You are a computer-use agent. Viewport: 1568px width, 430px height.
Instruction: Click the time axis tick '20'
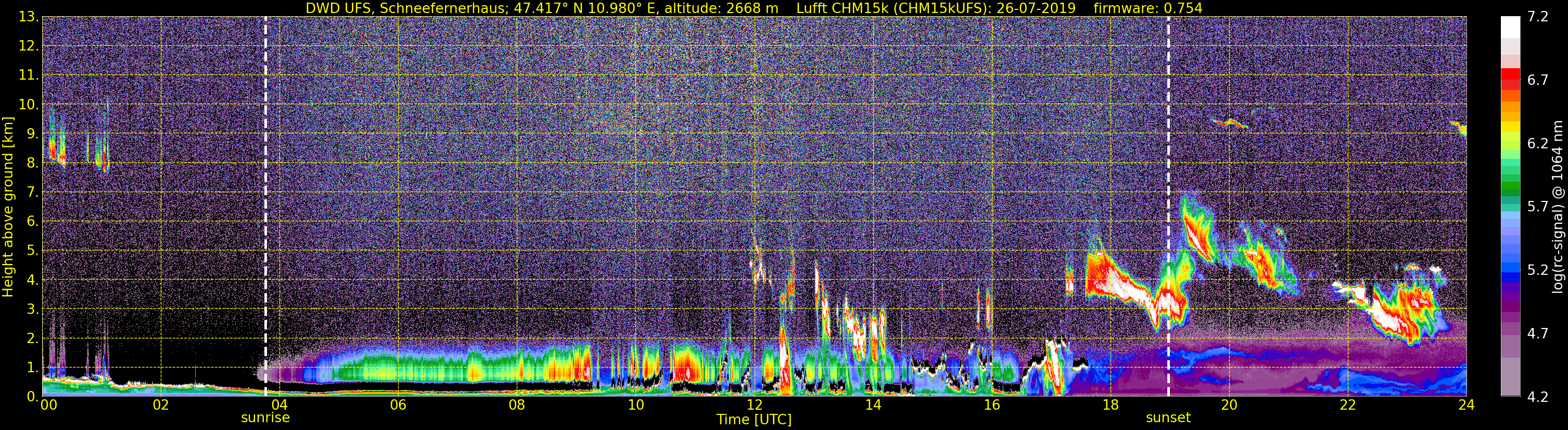tap(1229, 406)
